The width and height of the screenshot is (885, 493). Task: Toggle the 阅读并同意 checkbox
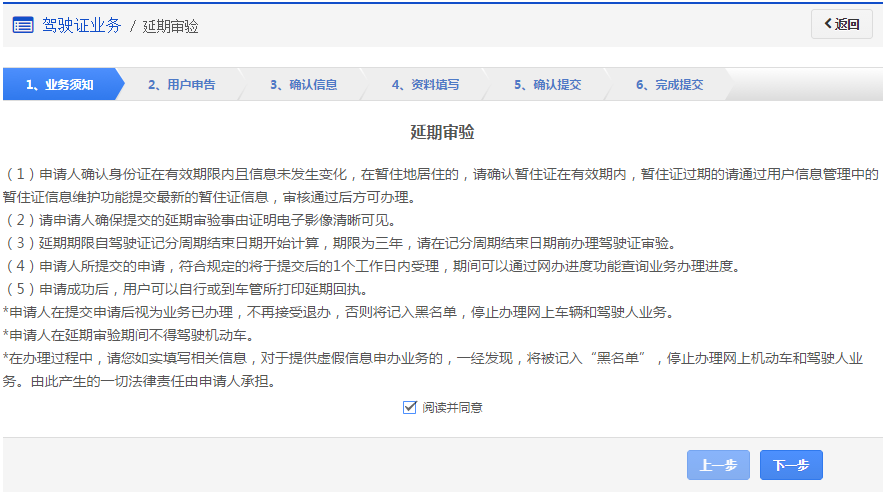[408, 407]
